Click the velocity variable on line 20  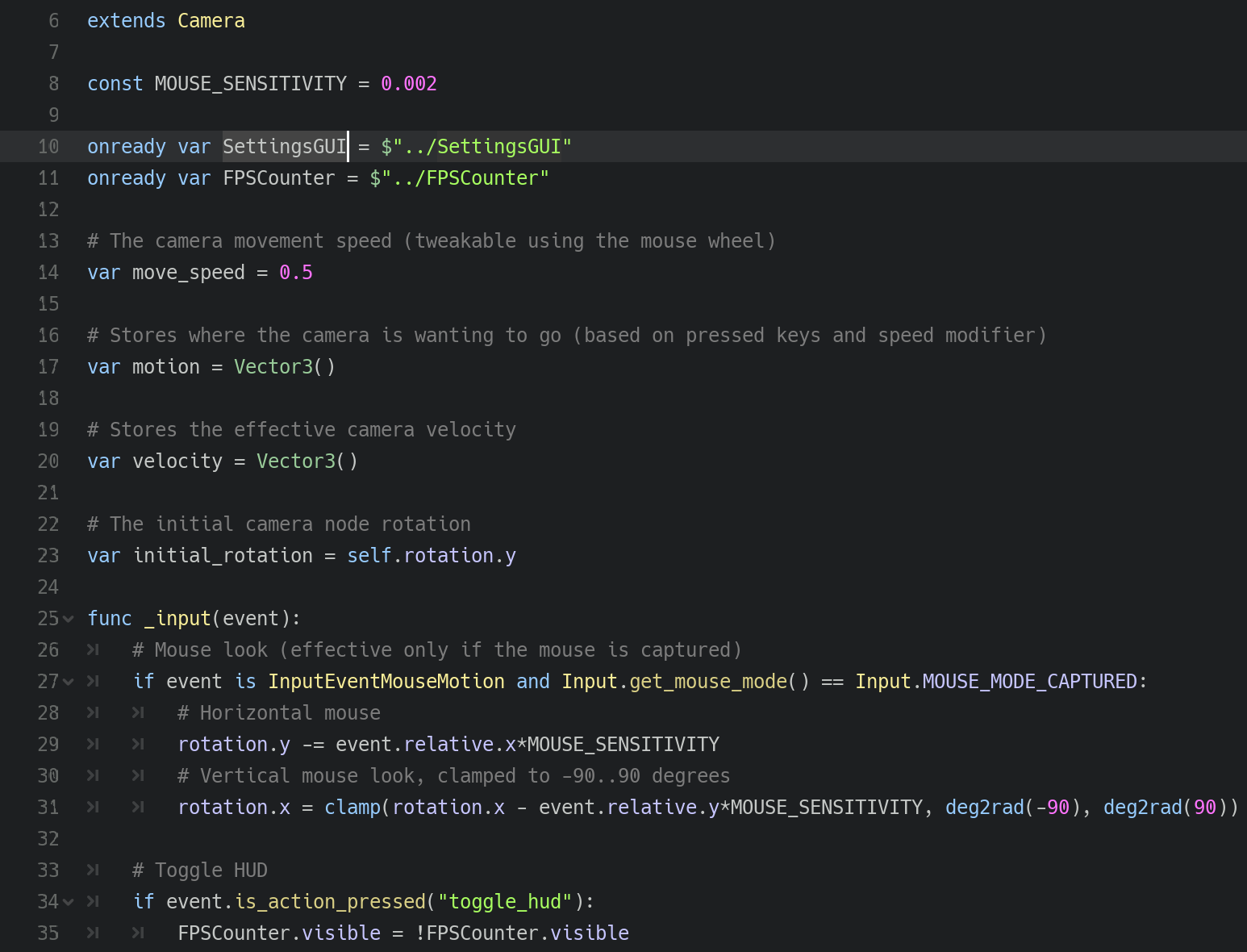(x=177, y=461)
